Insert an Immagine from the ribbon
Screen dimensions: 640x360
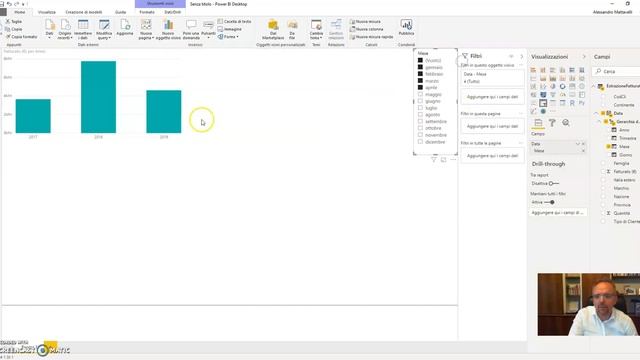click(230, 29)
